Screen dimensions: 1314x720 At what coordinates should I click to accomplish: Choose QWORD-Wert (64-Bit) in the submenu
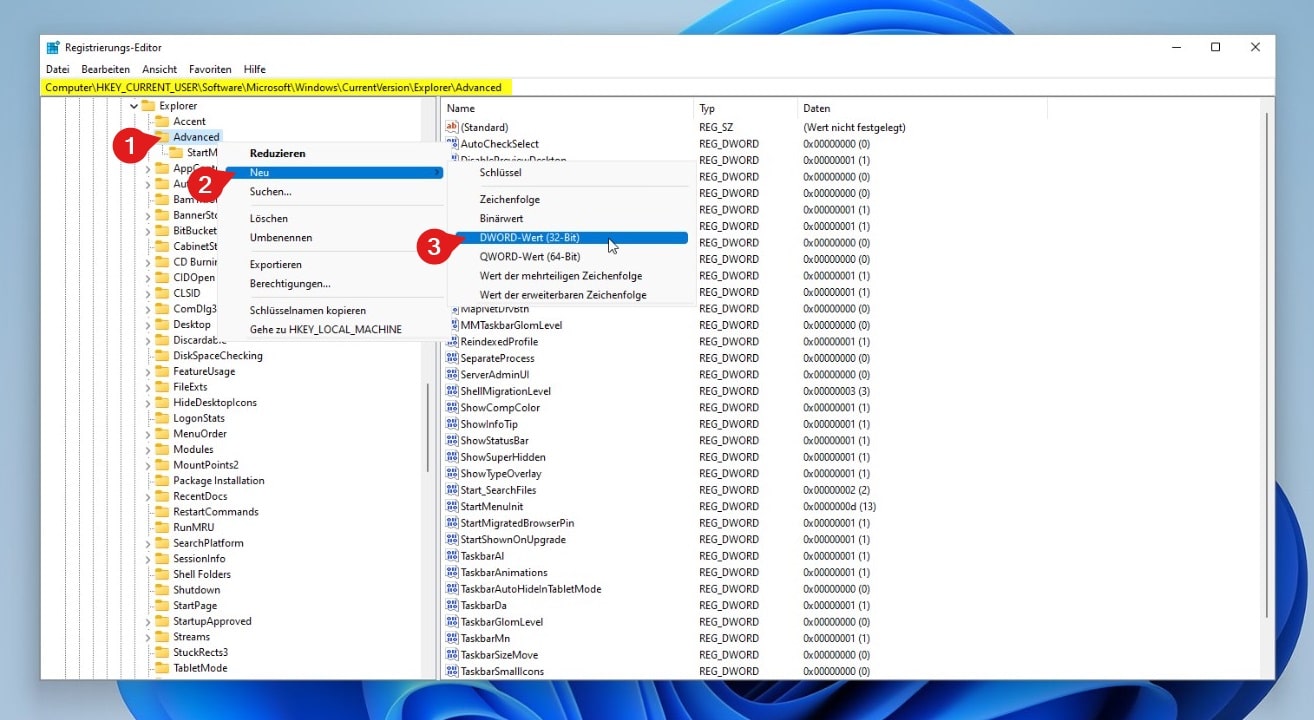coord(529,257)
